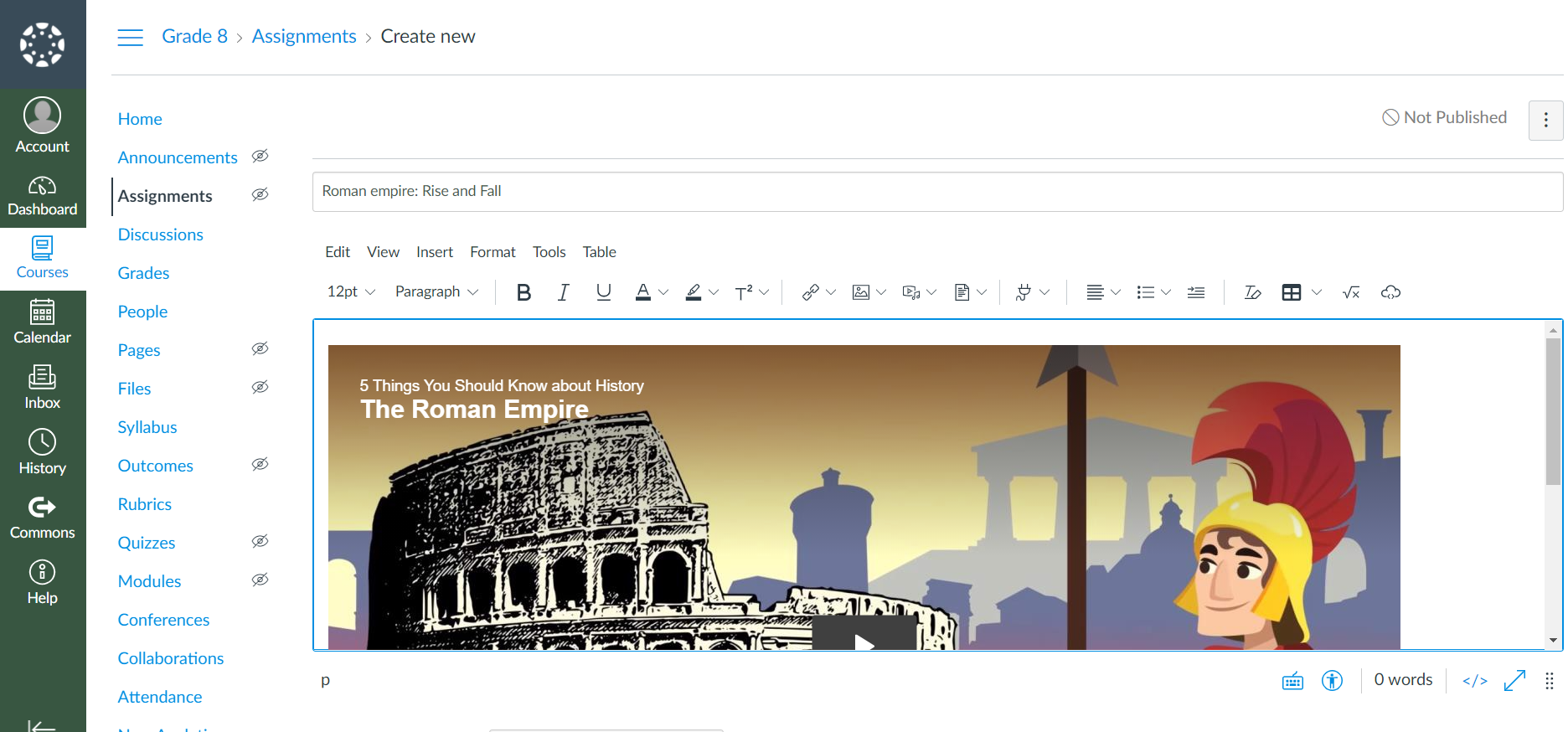Viewport: 1568px width, 732px height.
Task: Expand editor to fullscreen
Action: tap(1515, 681)
